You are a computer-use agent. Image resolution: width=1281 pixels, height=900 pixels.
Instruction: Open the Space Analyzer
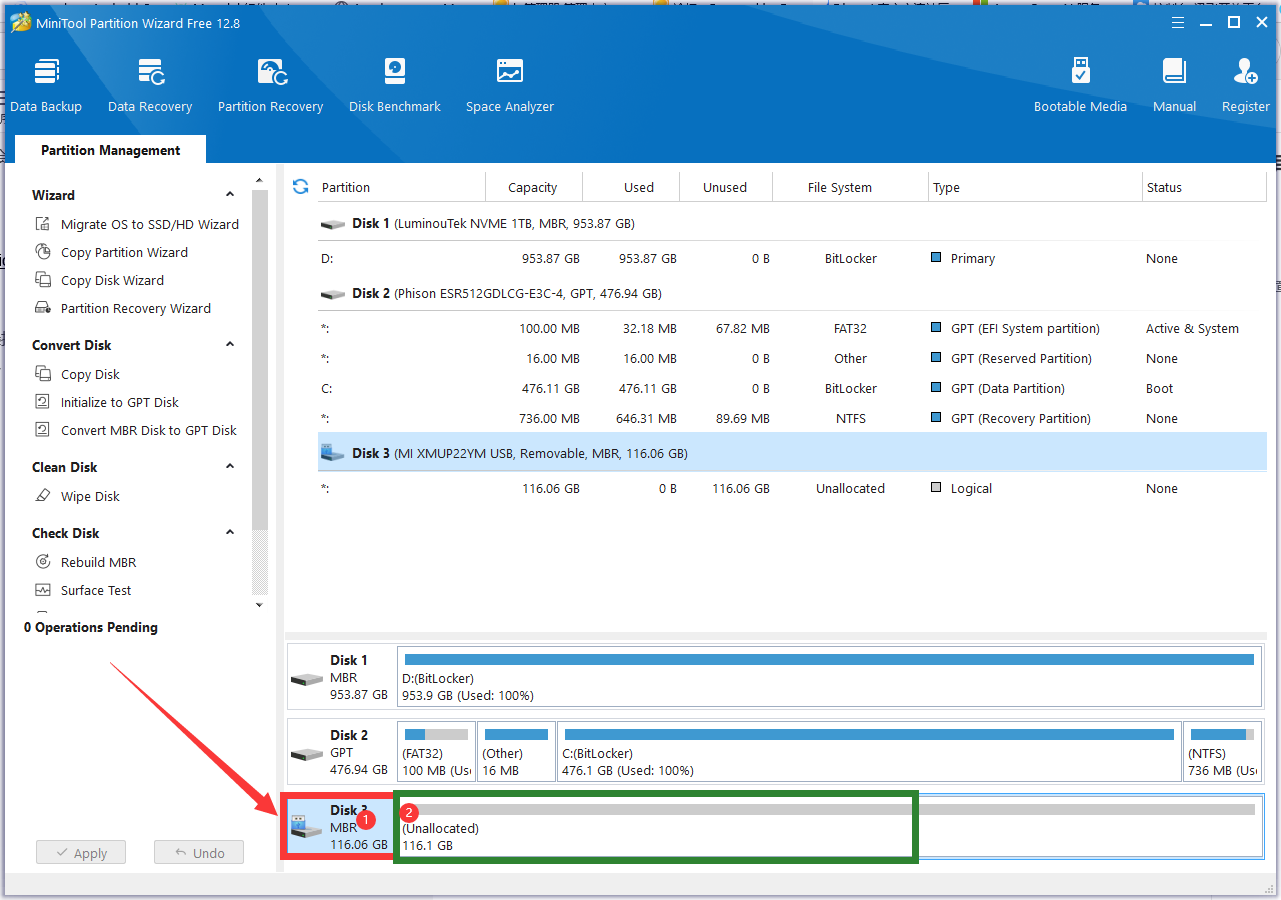pos(509,85)
